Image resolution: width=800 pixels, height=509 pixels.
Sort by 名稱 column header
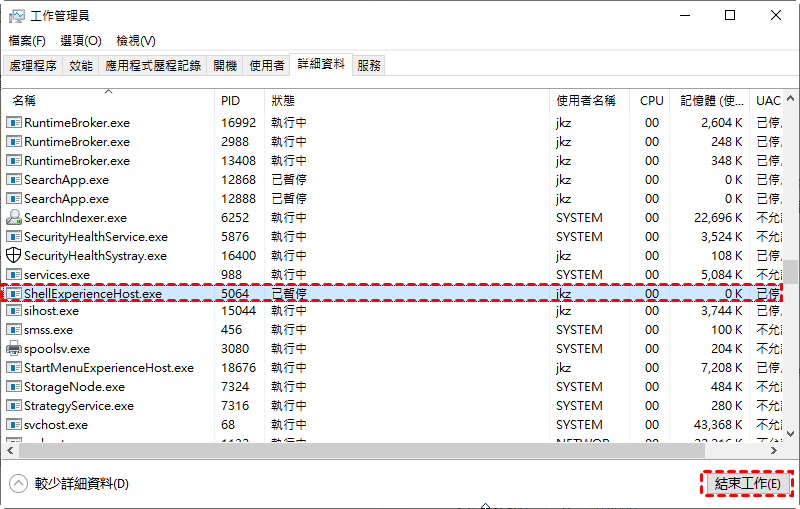coord(24,101)
